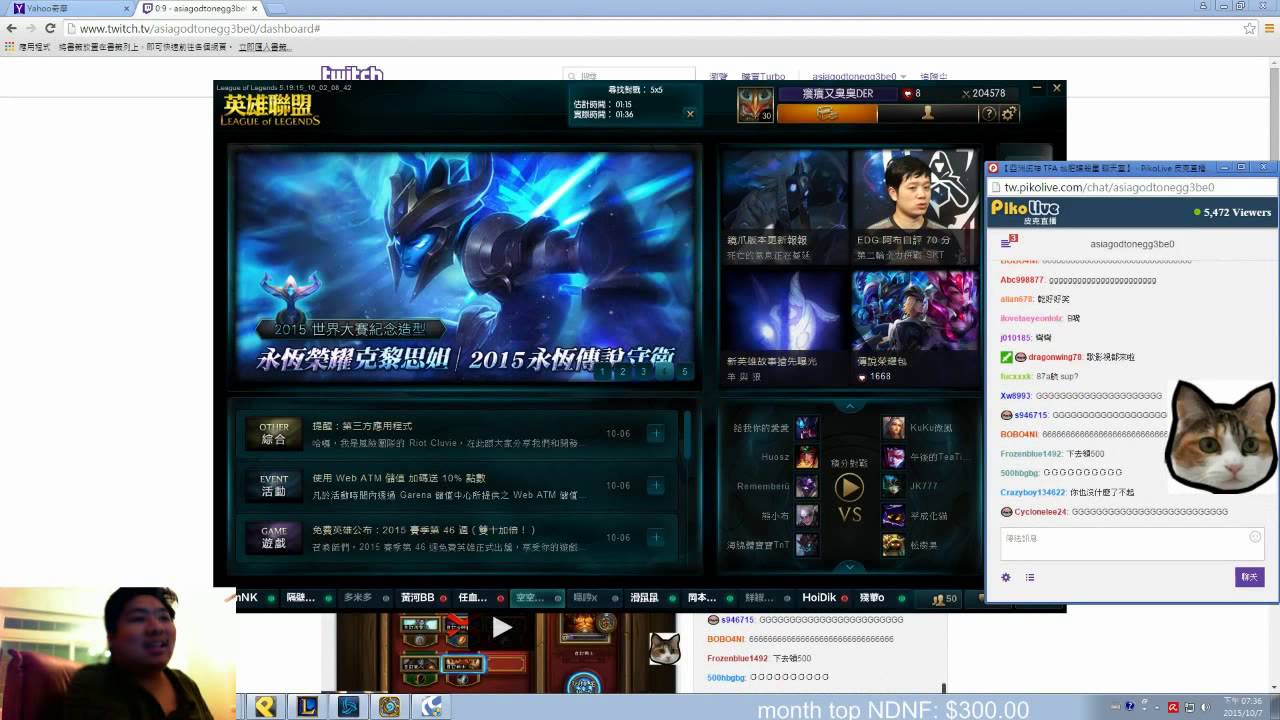
Task: Select banner page 2 indicator
Action: pos(623,371)
